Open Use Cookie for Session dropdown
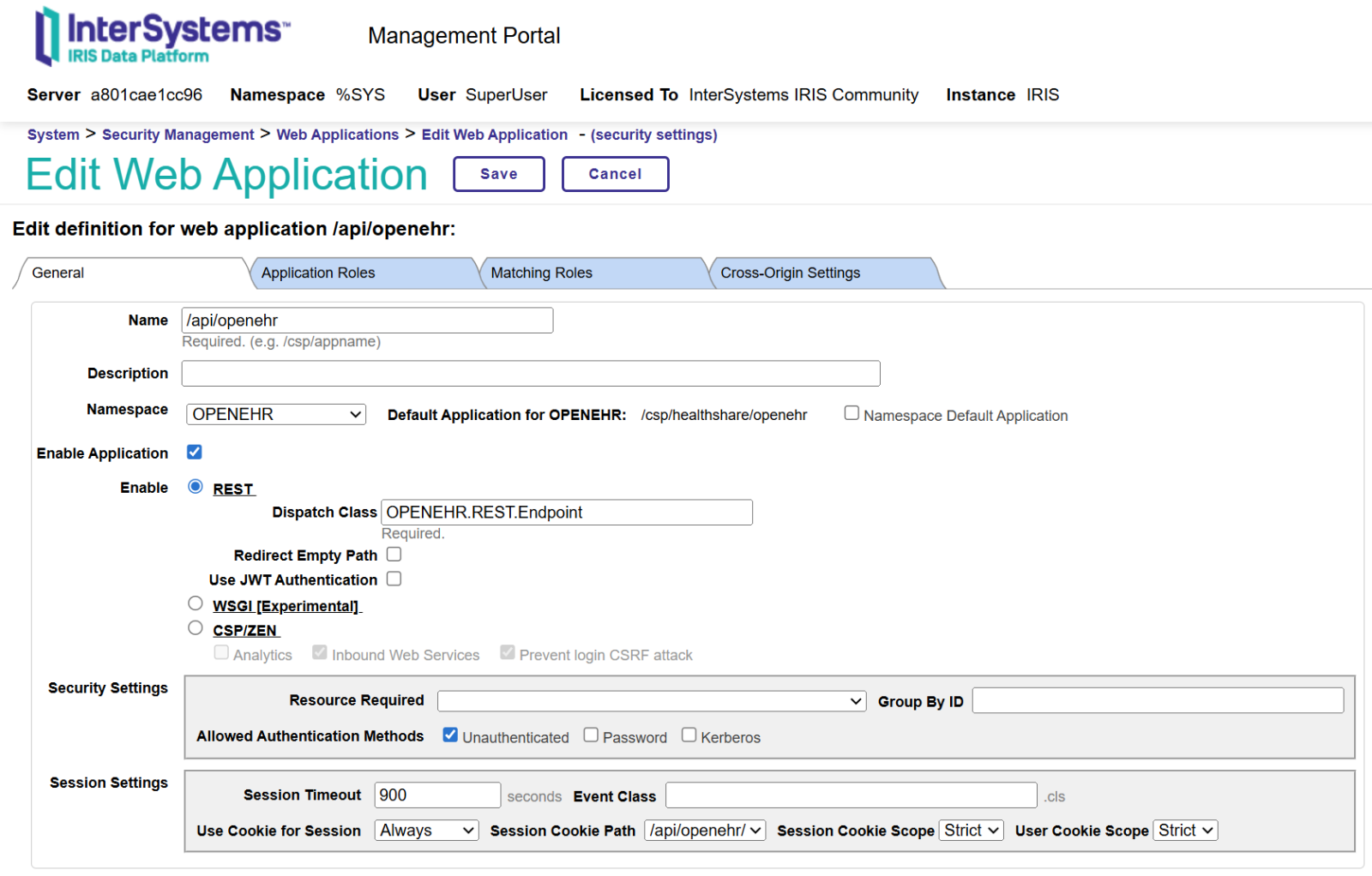 (x=426, y=831)
